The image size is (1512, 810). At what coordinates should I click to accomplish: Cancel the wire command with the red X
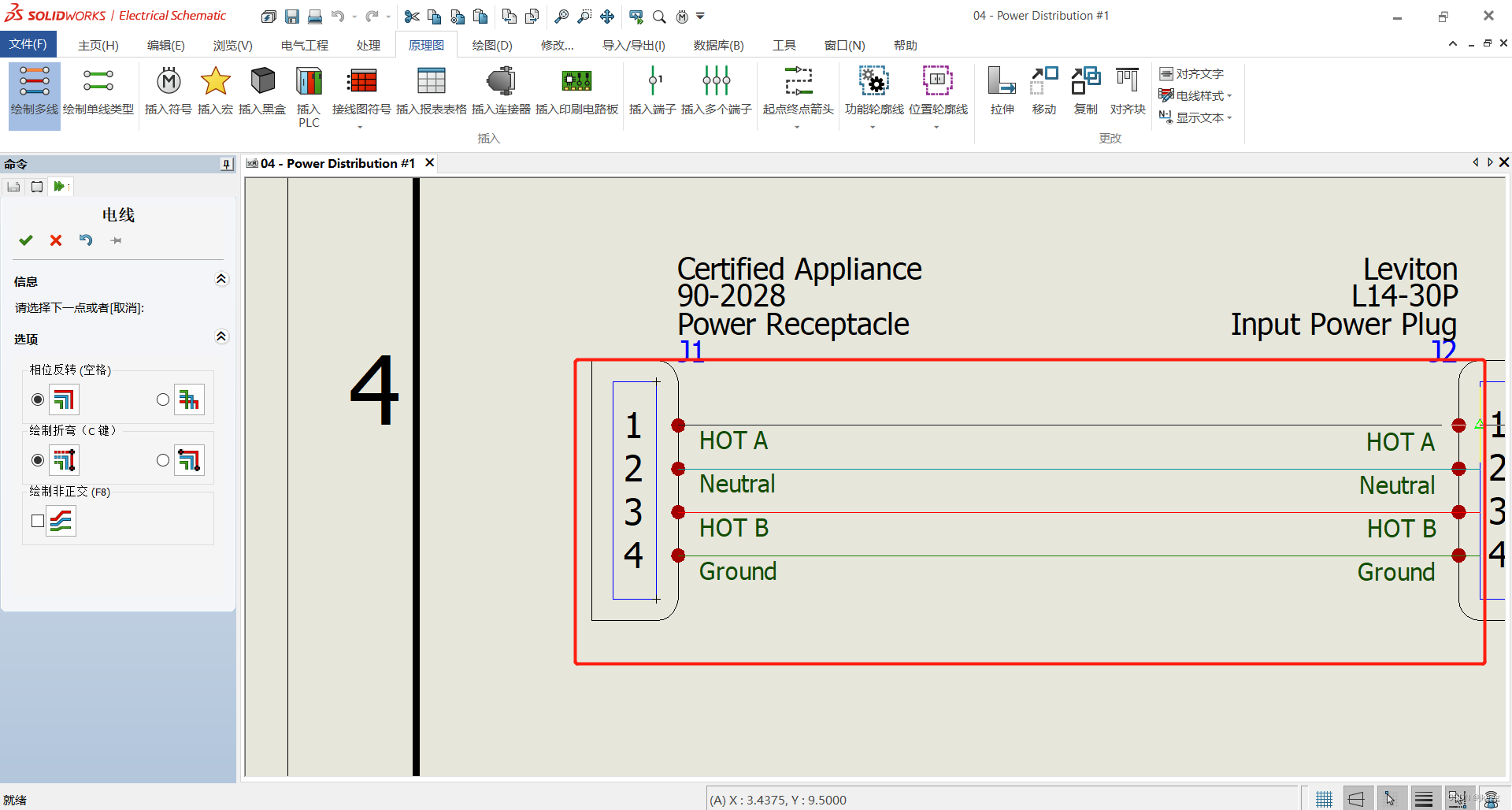coord(56,240)
